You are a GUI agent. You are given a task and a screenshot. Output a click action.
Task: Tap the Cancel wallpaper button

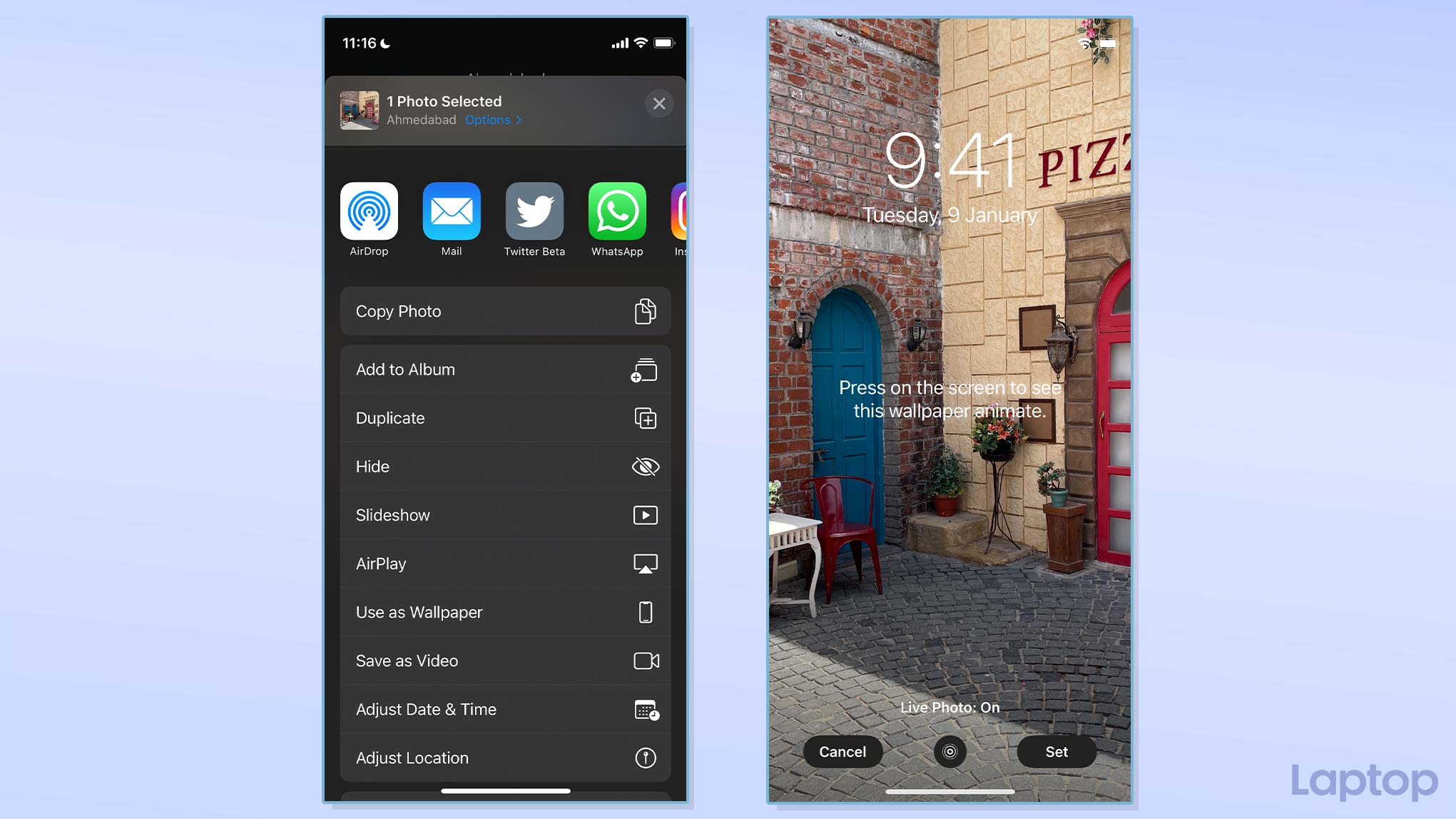coord(842,752)
